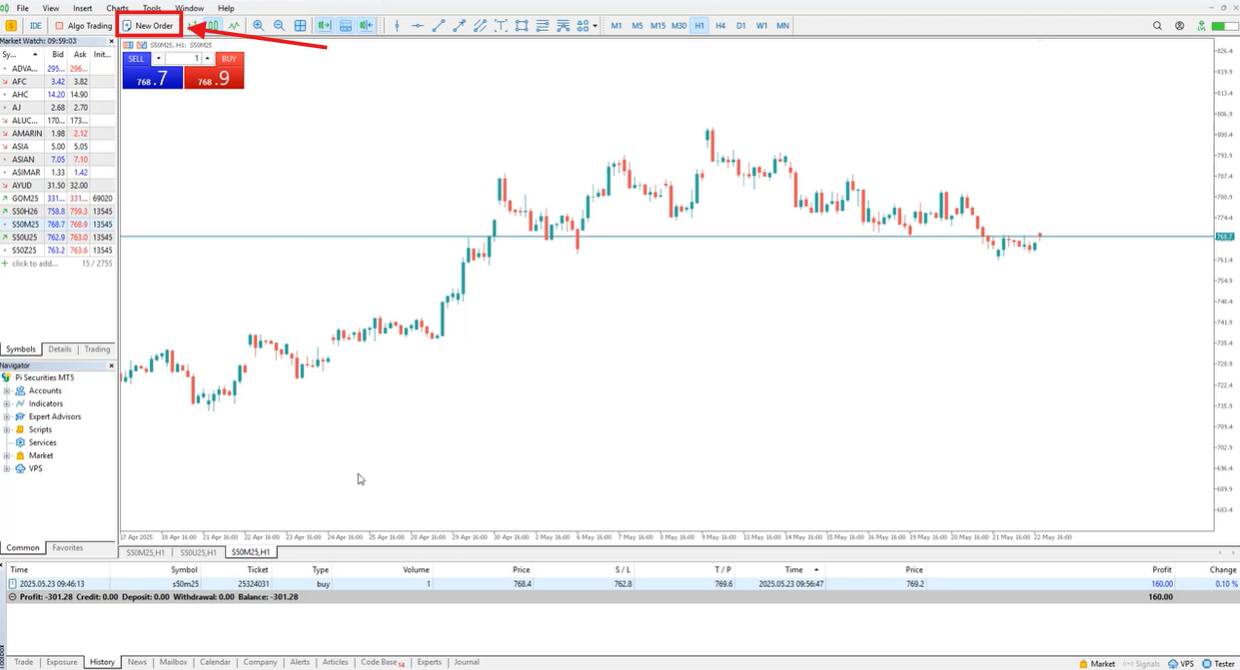Expand the Indicators tree node
1240x670 pixels.
pos(7,404)
